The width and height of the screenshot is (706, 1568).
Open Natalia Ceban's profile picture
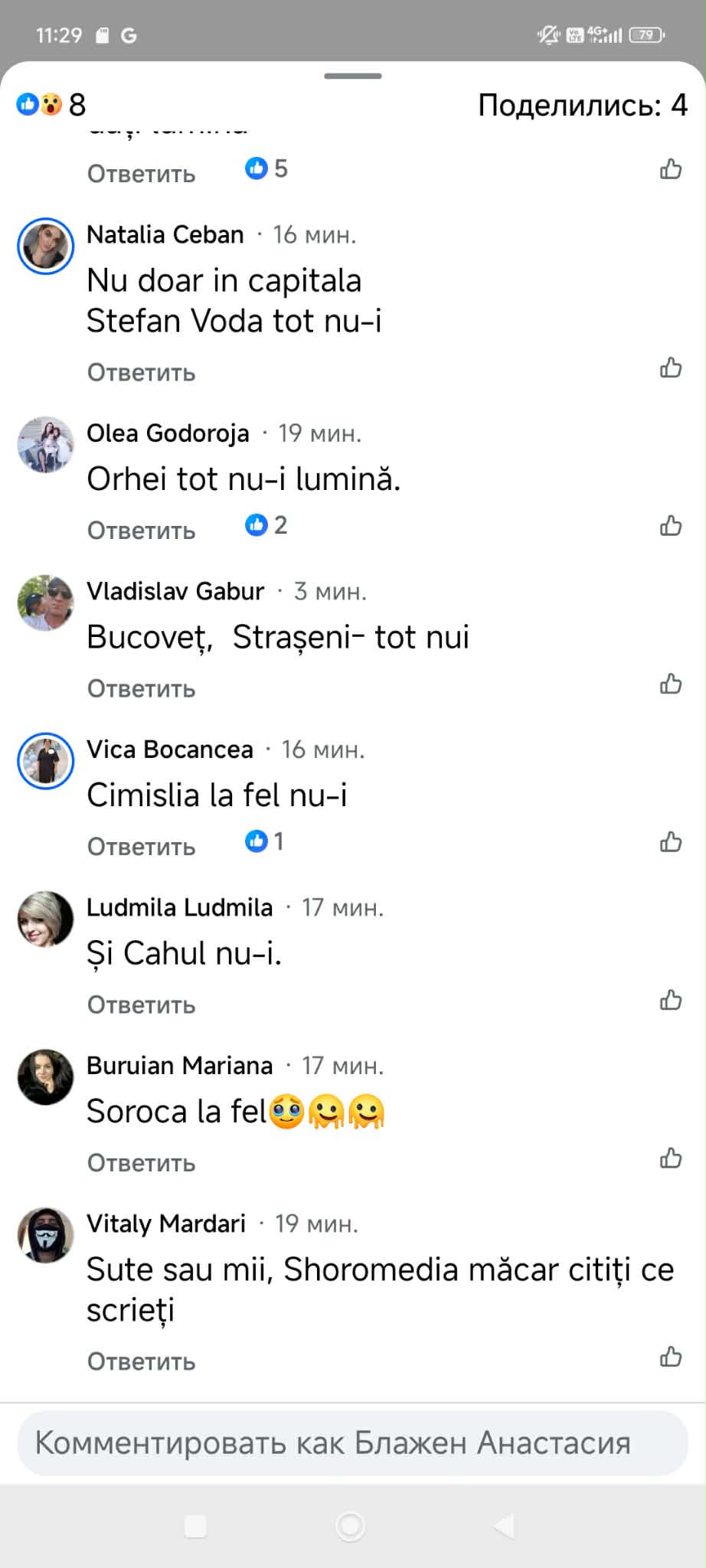(46, 246)
